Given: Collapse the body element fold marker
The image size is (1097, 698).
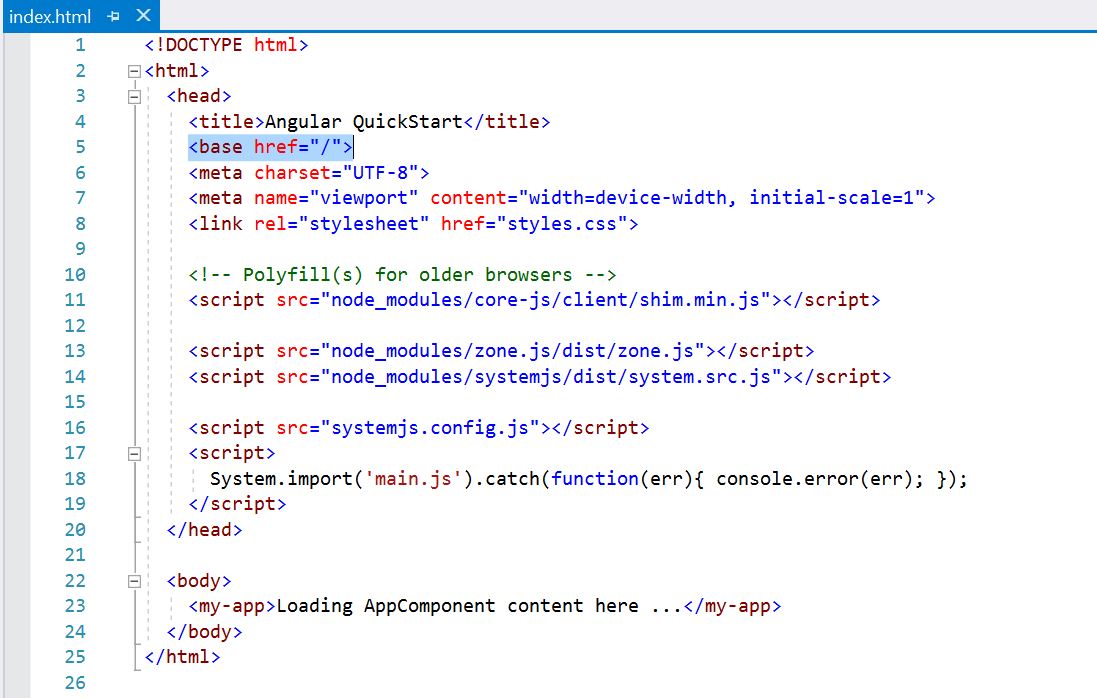Looking at the screenshot, I should click(x=134, y=580).
